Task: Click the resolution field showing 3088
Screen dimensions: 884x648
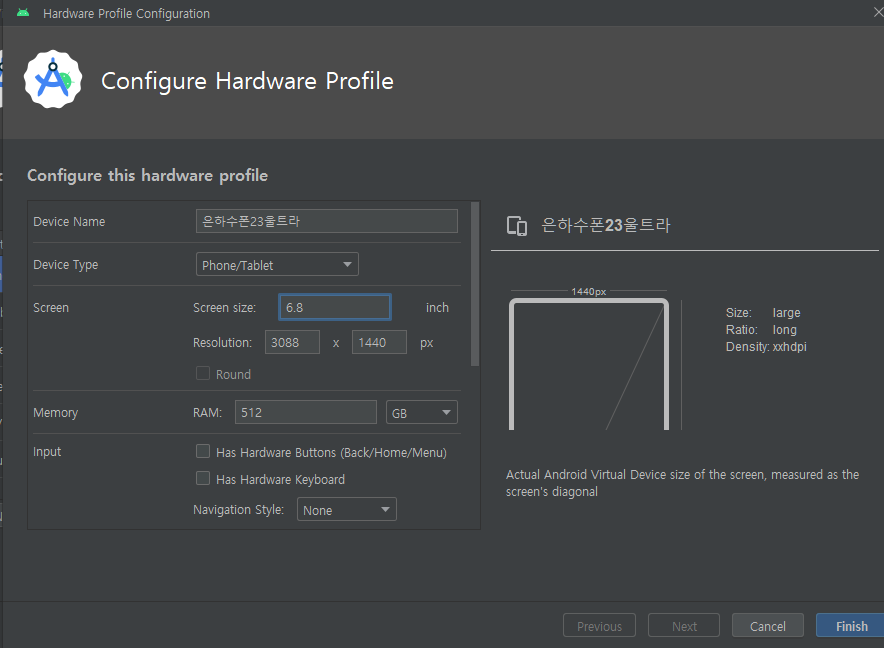Action: pos(292,342)
